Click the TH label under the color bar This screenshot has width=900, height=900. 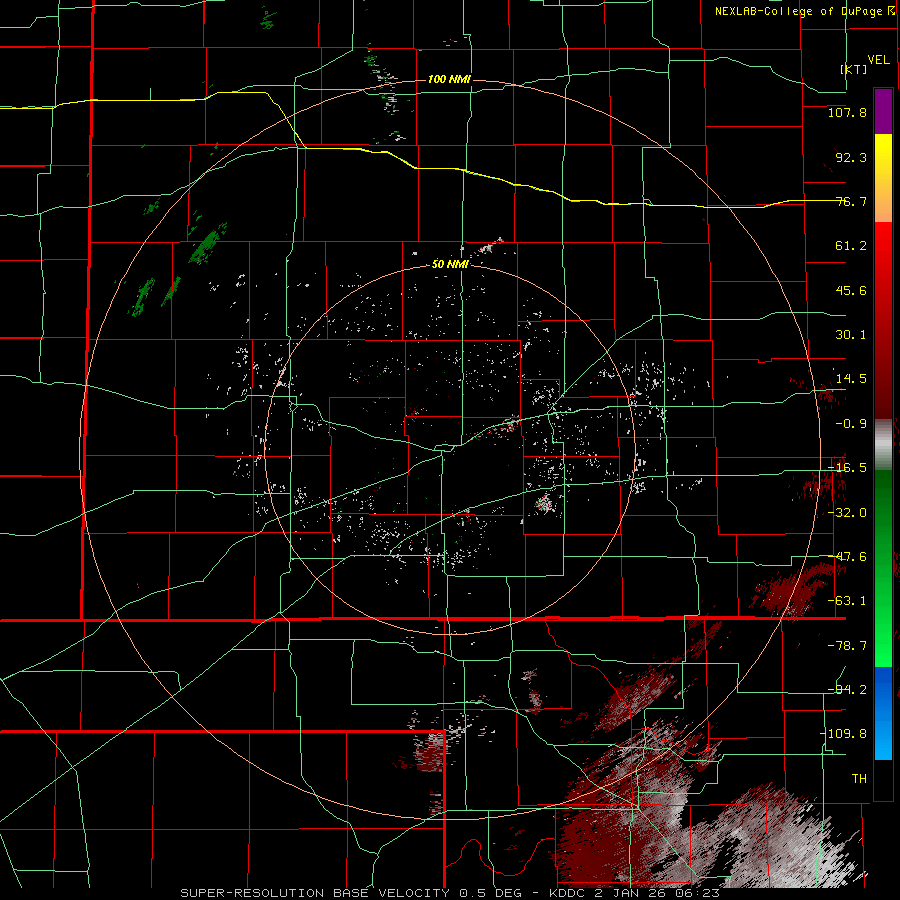point(859,779)
